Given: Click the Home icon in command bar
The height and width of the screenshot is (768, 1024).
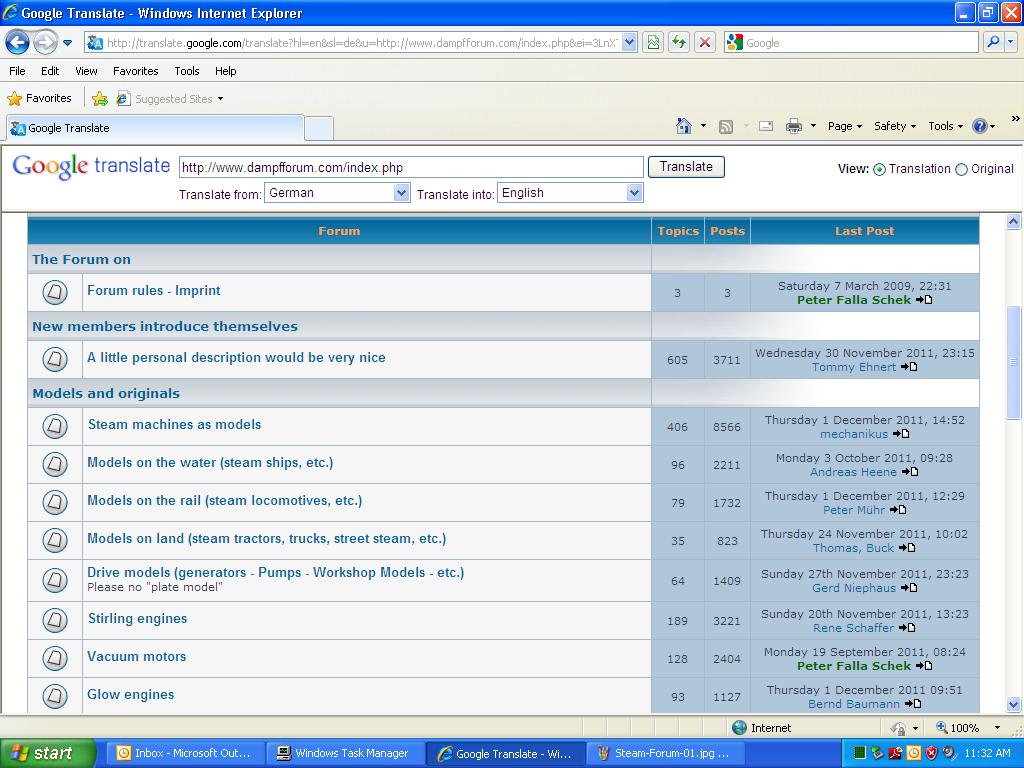Looking at the screenshot, I should (684, 125).
